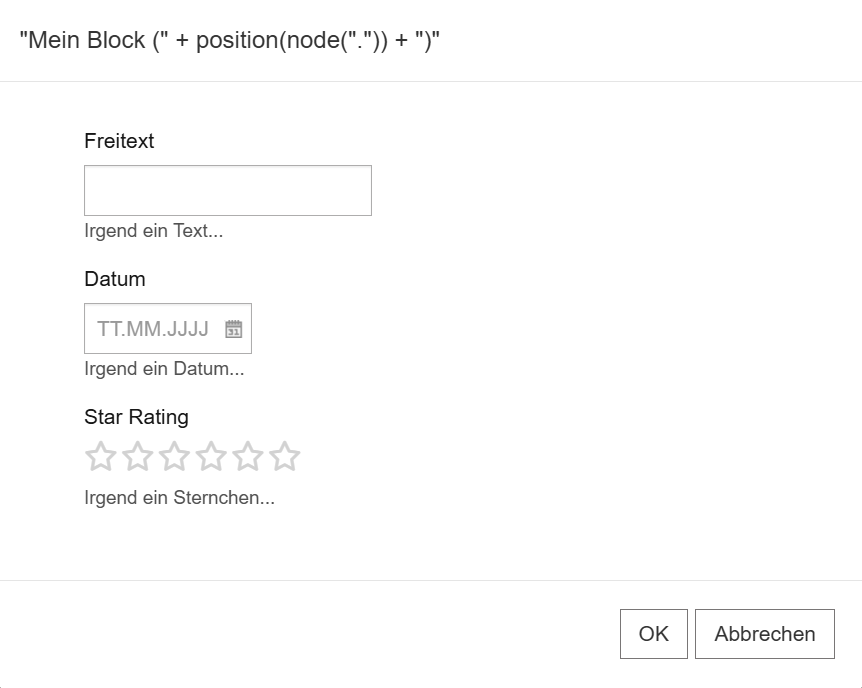Click empty footer area left of OK
Viewport: 862px width, 688px height.
coord(300,634)
